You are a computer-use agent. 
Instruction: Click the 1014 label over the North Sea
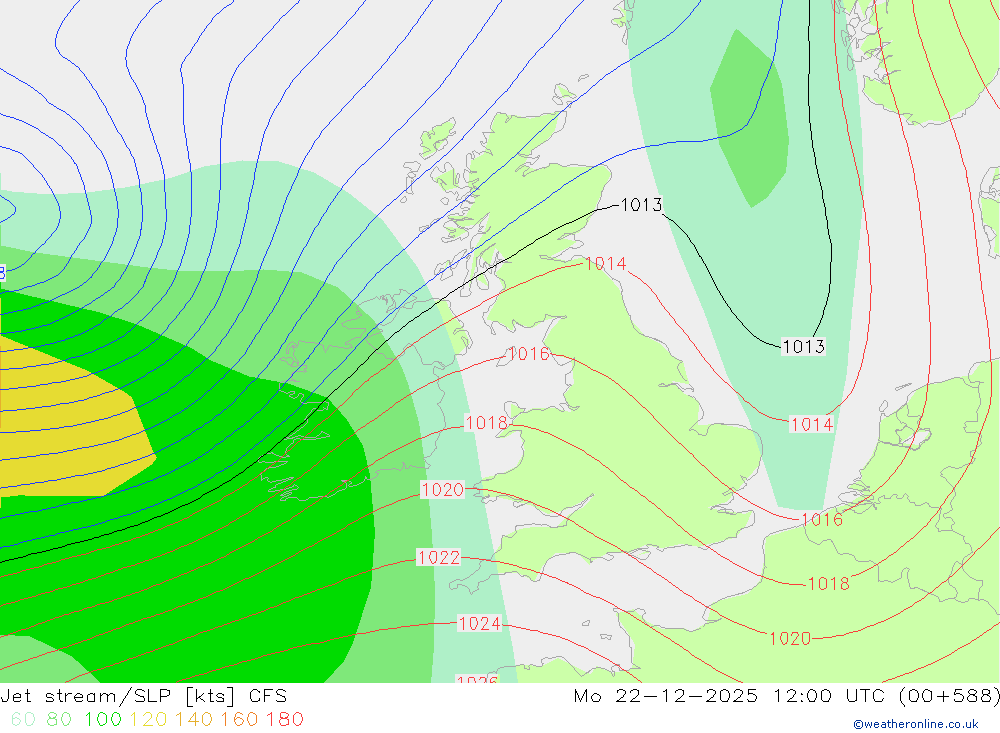(x=812, y=424)
